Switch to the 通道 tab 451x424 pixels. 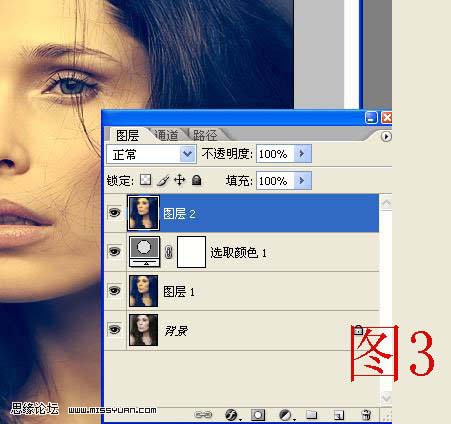(x=167, y=135)
